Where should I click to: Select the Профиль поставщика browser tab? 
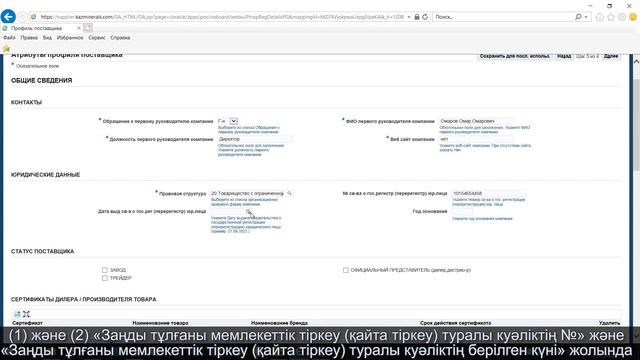pos(42,28)
